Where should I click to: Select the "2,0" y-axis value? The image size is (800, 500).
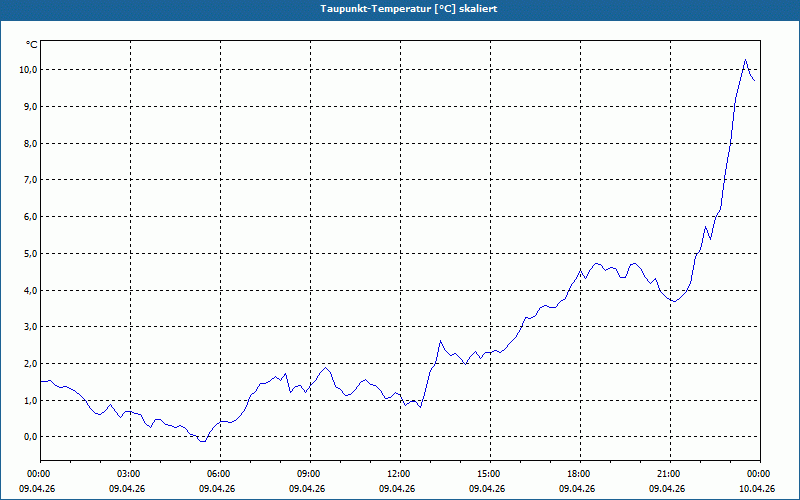click(x=30, y=363)
